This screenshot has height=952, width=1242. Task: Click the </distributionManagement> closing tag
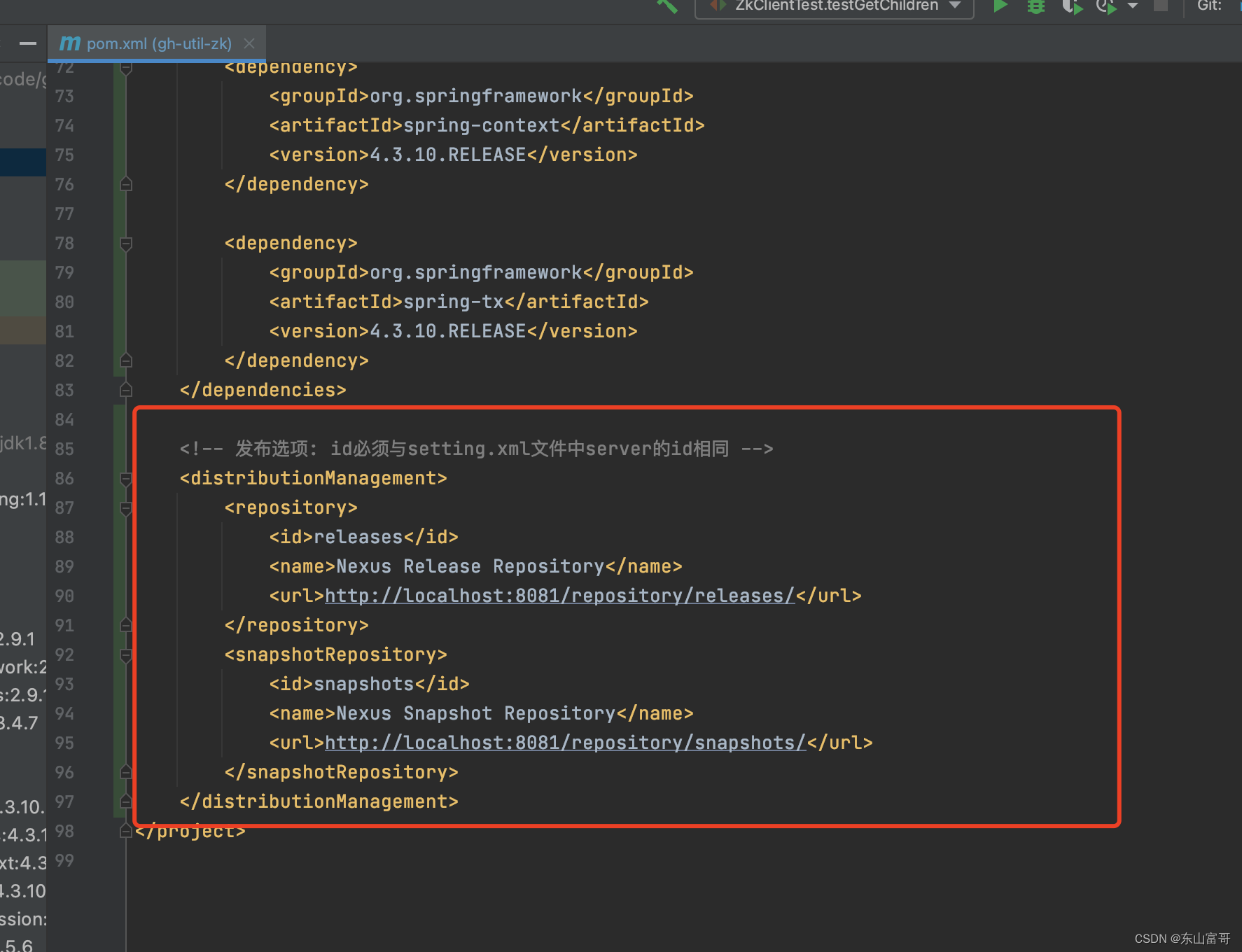pyautogui.click(x=319, y=801)
